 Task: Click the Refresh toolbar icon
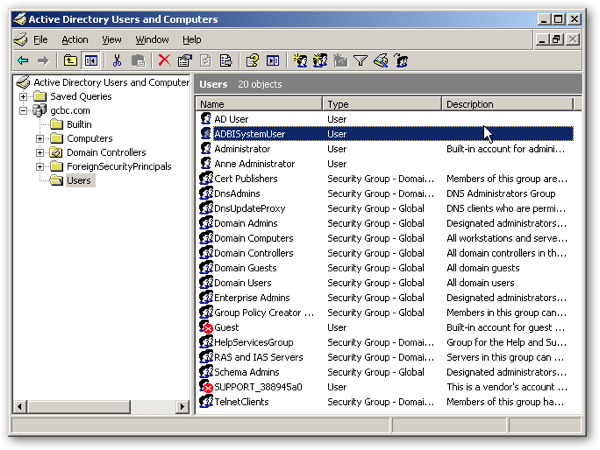205,60
